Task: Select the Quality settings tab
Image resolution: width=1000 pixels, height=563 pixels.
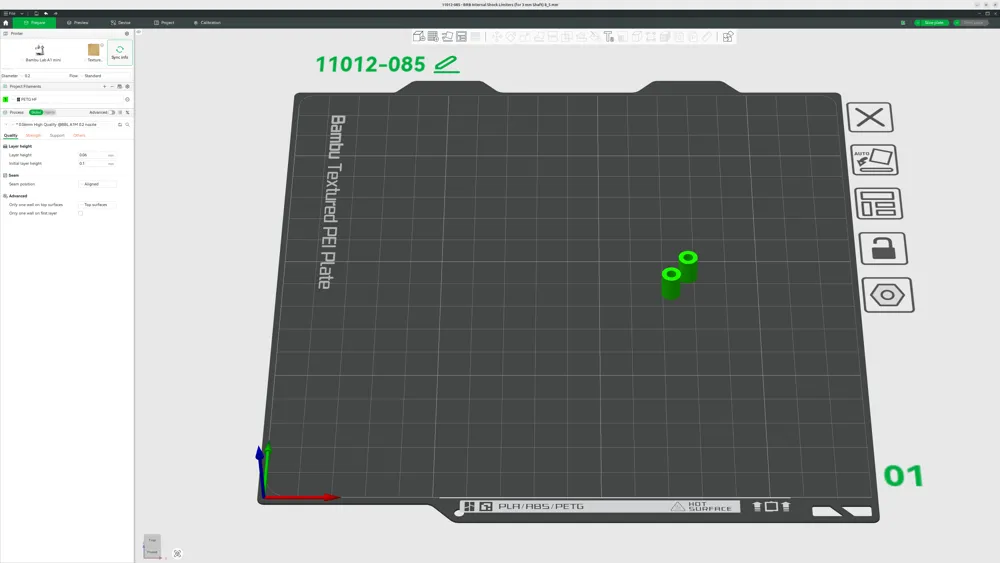Action: tap(11, 136)
